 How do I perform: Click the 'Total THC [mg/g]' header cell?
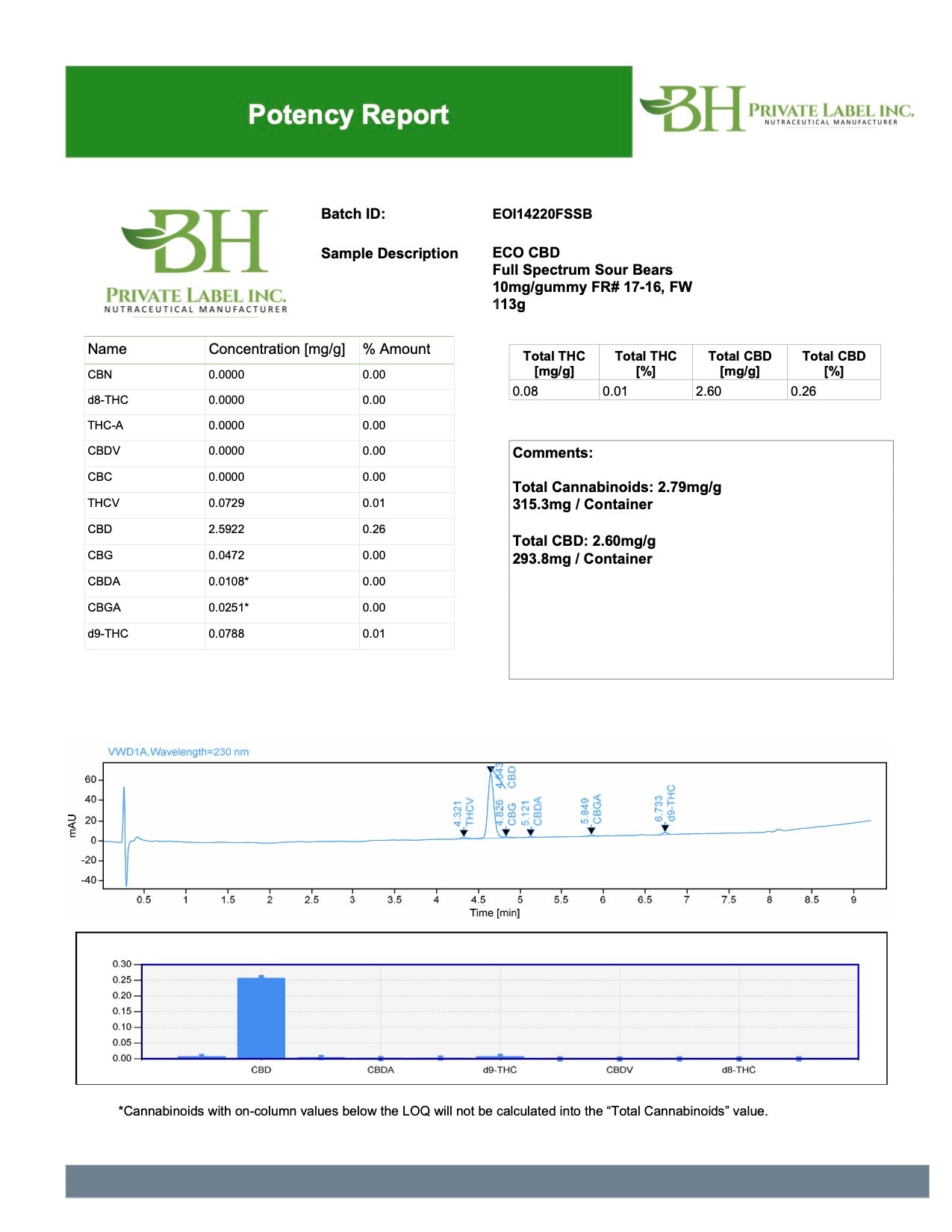[x=554, y=363]
